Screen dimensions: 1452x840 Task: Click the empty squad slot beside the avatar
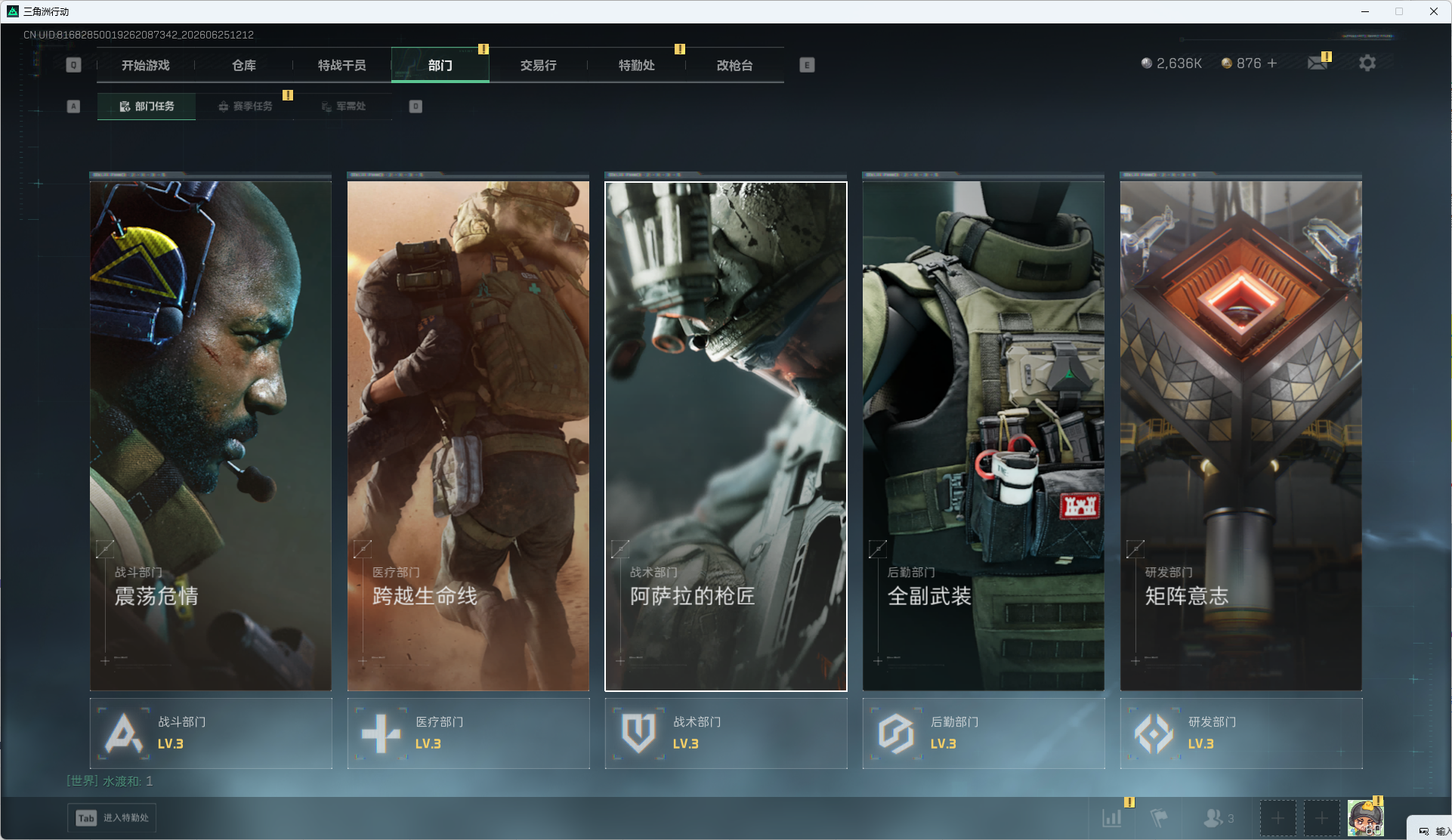(x=1321, y=818)
